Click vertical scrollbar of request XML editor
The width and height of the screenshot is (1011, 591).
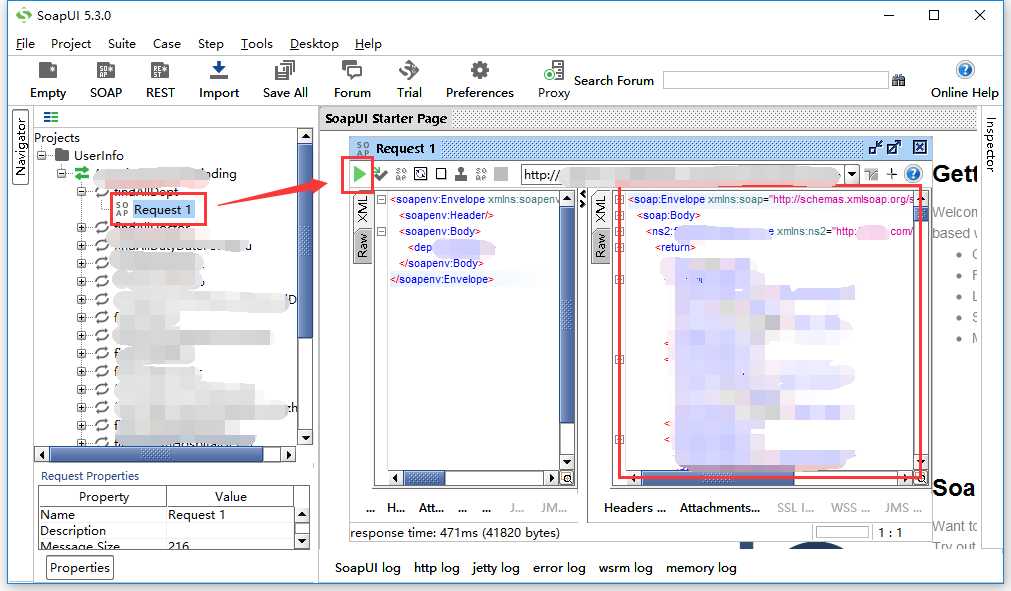coord(567,330)
